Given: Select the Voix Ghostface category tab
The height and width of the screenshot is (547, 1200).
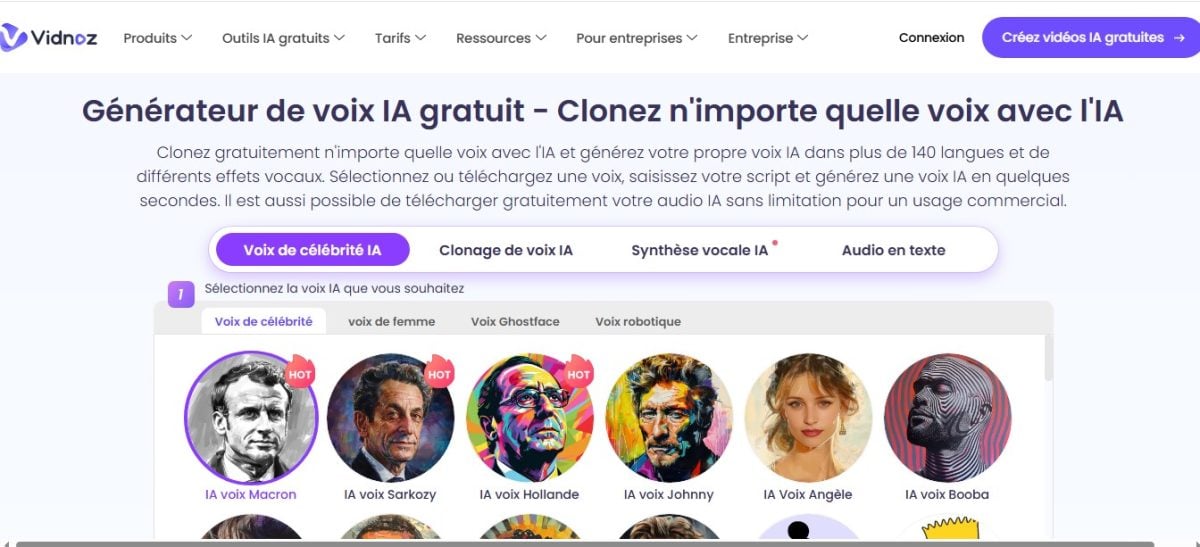Looking at the screenshot, I should 515,321.
